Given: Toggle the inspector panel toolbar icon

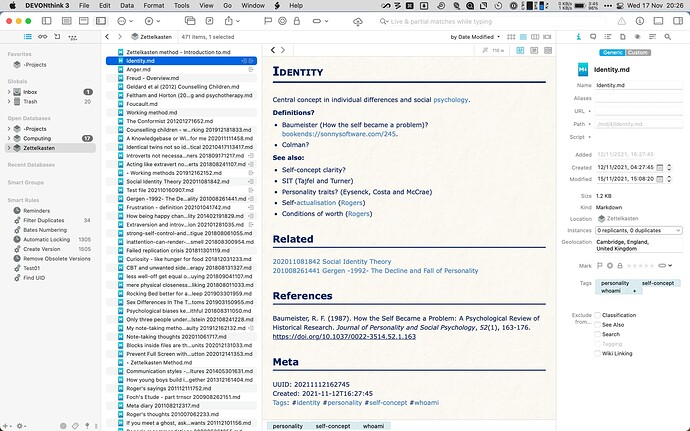Looking at the screenshot, I should pos(678,21).
